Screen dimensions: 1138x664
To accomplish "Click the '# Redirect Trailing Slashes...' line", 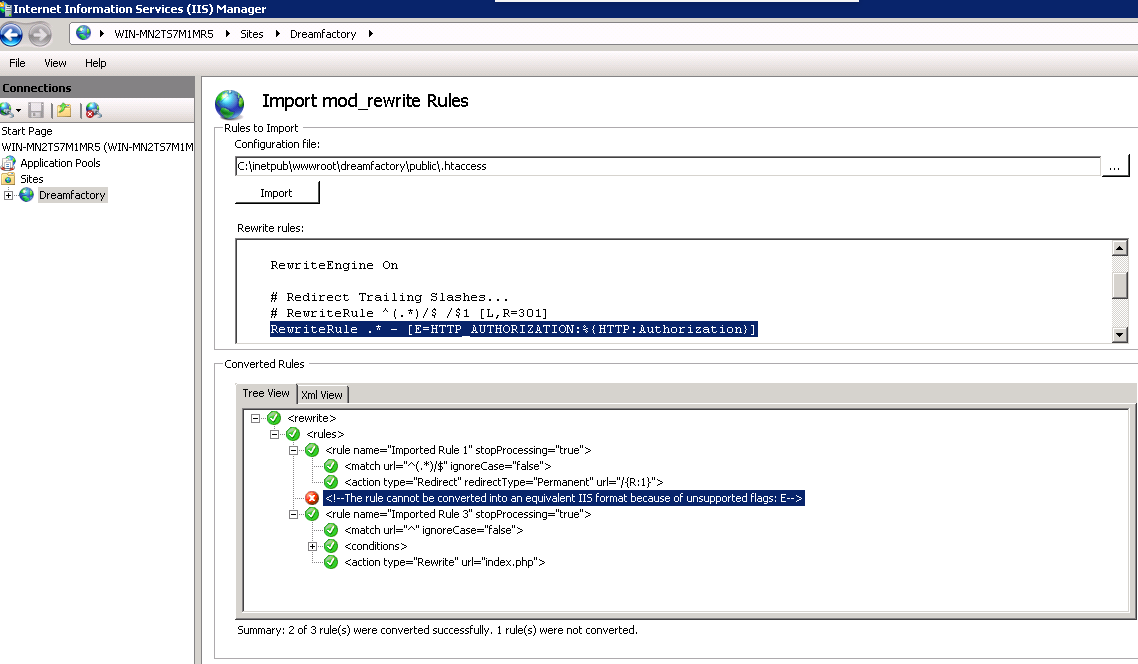I will 390,298.
